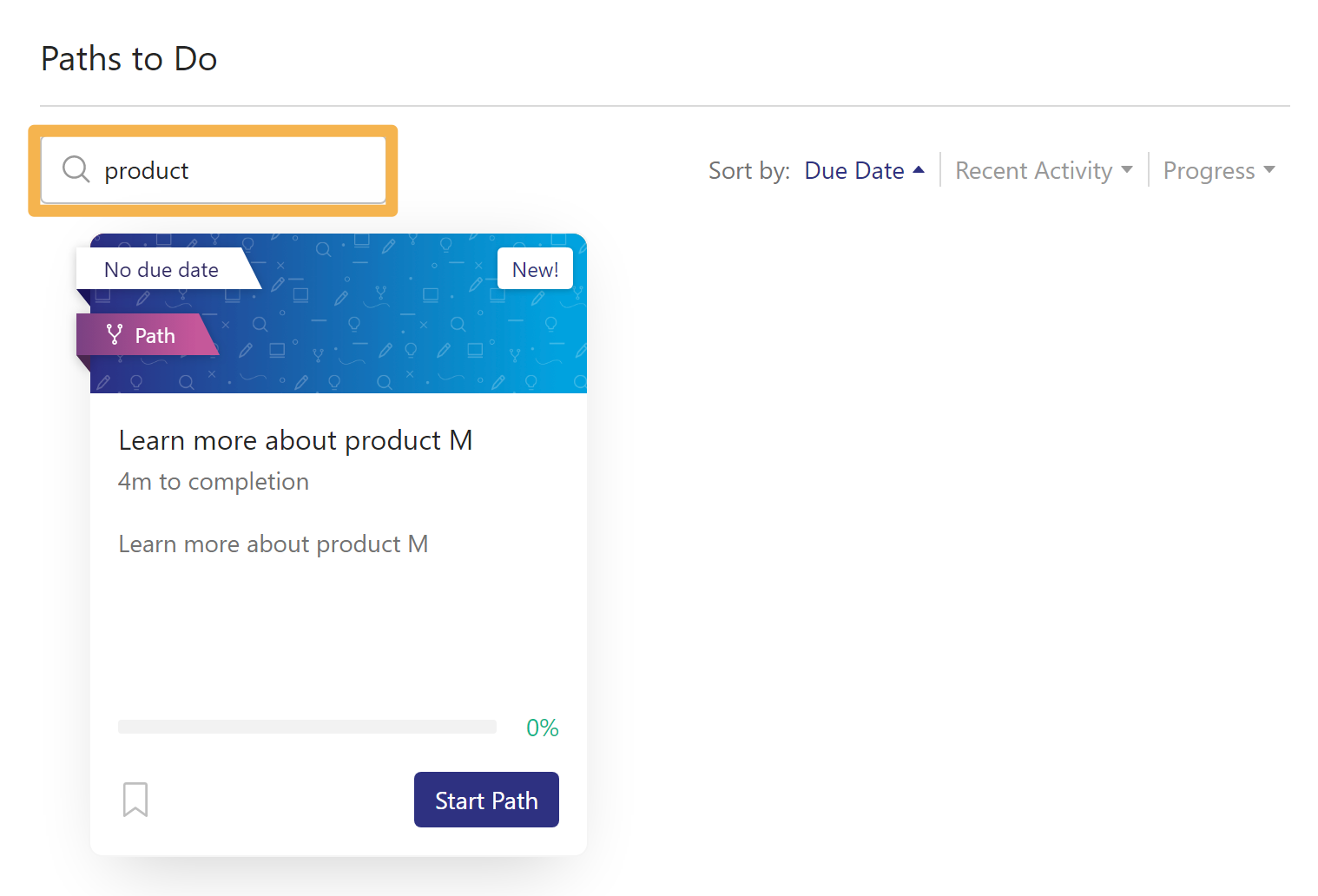Sort paths by Due Date

[853, 171]
